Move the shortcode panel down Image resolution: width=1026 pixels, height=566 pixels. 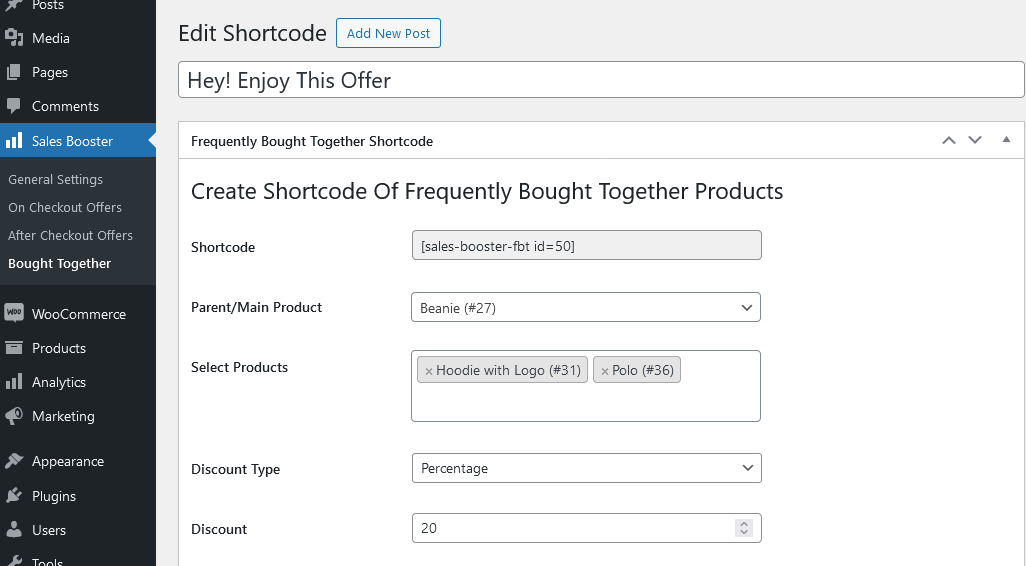pyautogui.click(x=975, y=140)
